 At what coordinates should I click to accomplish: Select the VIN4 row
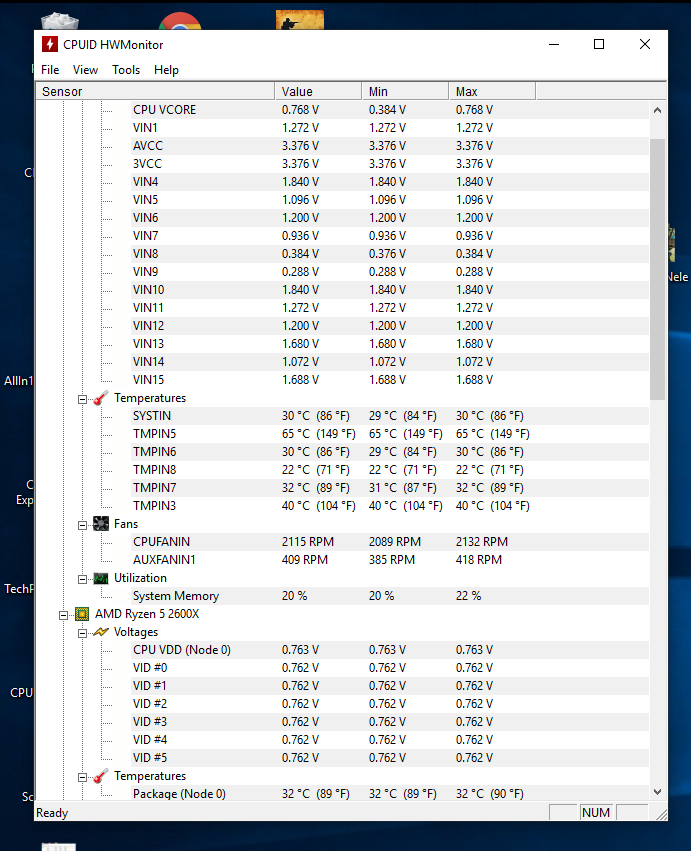pos(390,182)
